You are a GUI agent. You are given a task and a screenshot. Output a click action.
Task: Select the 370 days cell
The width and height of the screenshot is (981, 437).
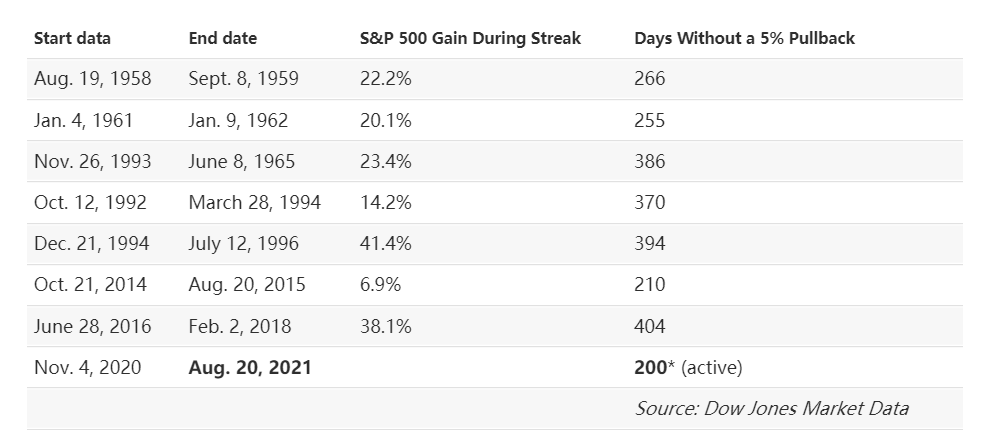(x=649, y=202)
